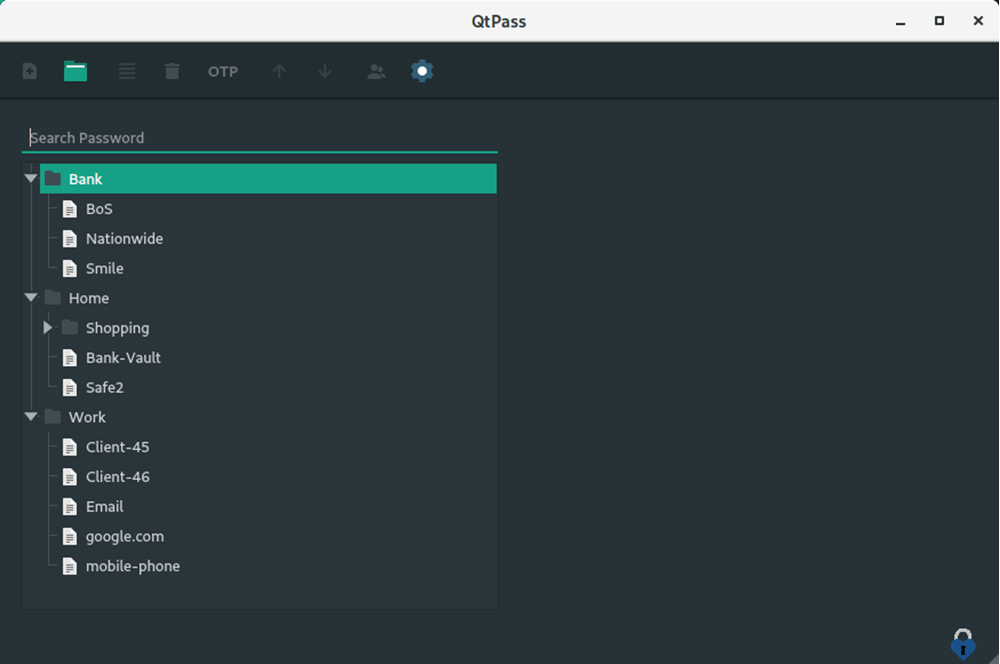Create a new folder in the store

[75, 71]
